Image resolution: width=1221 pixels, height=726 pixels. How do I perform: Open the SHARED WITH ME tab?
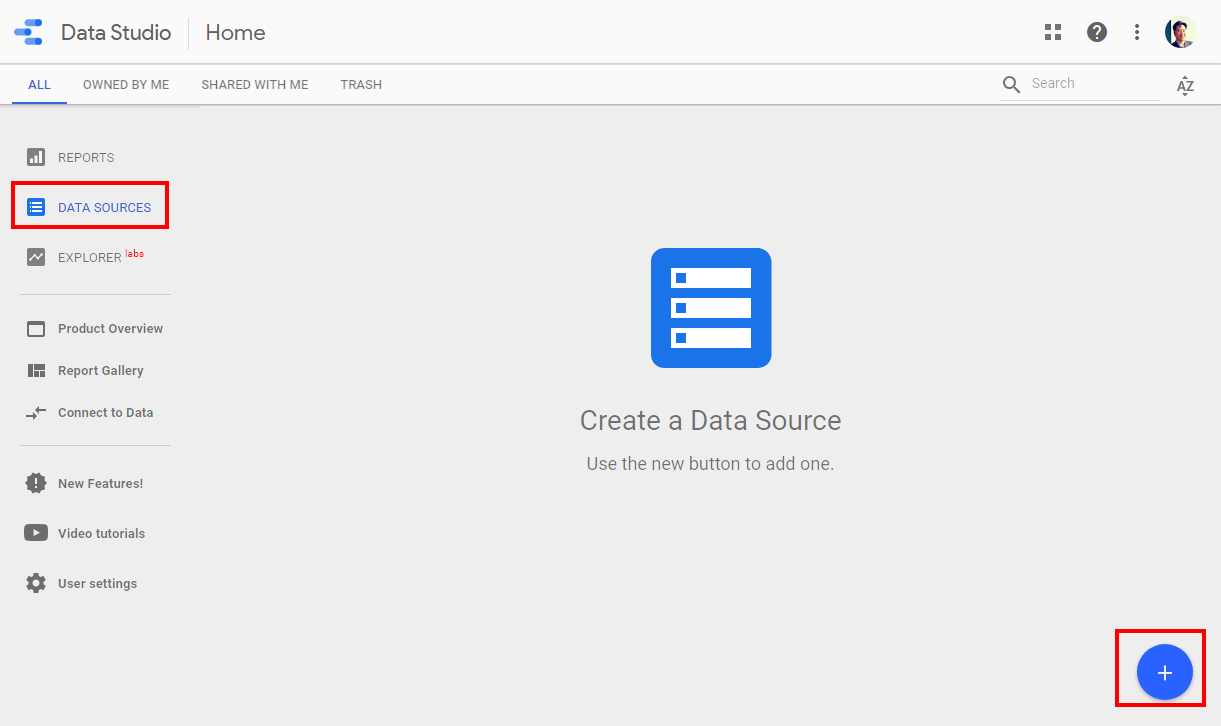(x=254, y=85)
